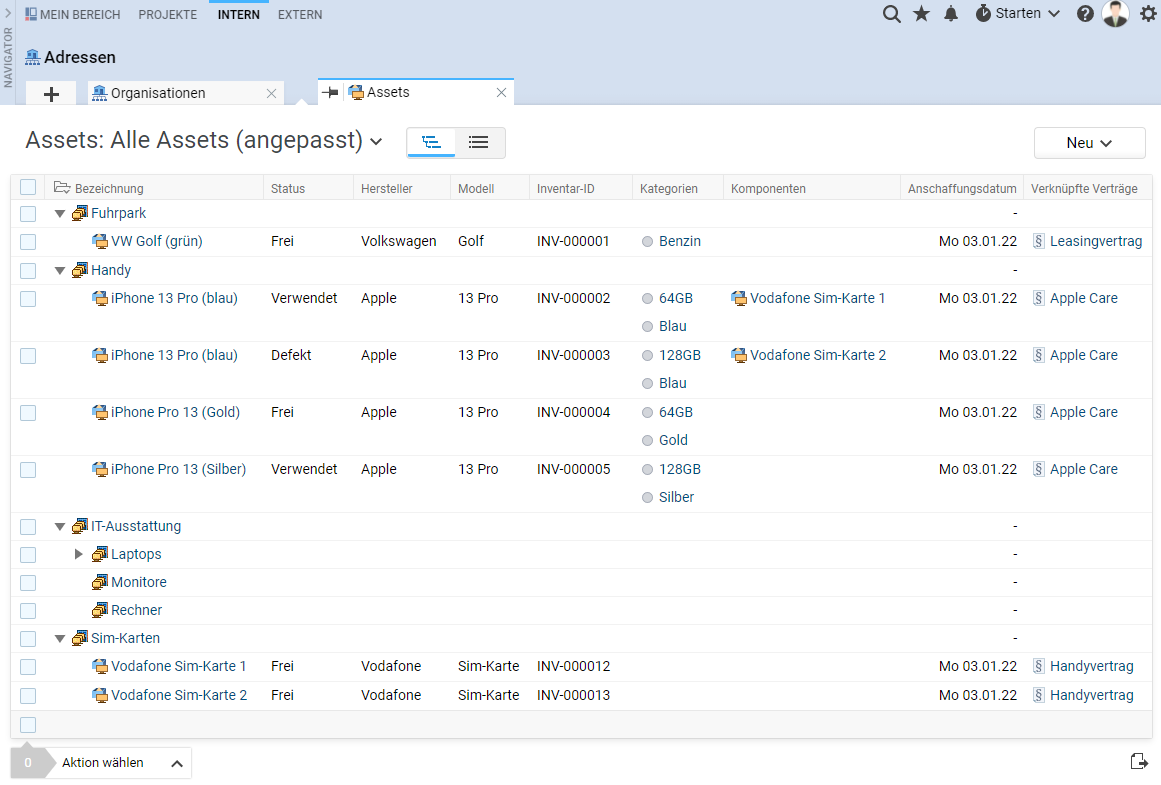The height and width of the screenshot is (785, 1161).
Task: Click the Rechner group icon
Action: [x=100, y=610]
